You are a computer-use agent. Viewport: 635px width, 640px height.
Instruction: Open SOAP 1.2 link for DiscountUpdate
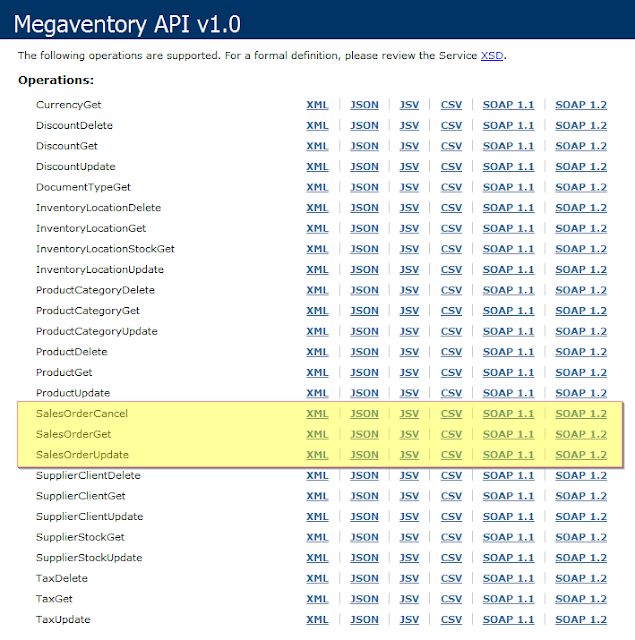pos(581,167)
